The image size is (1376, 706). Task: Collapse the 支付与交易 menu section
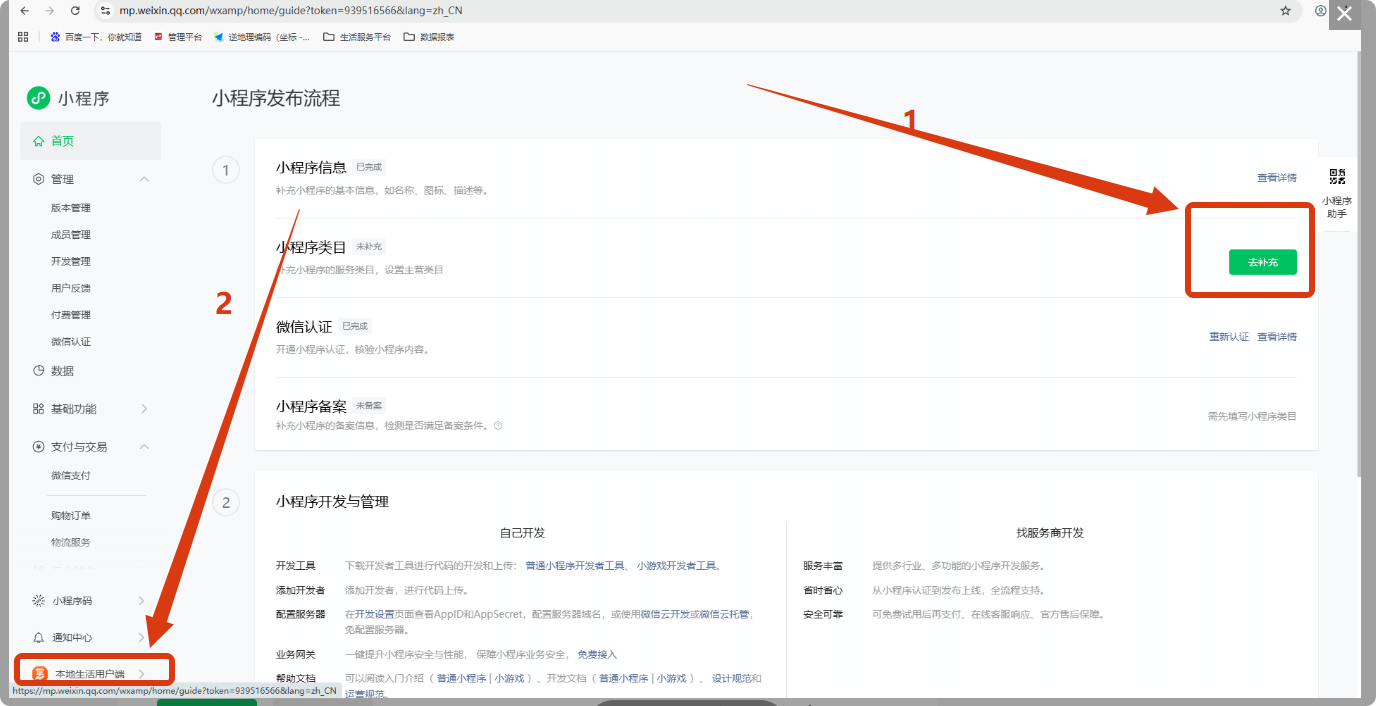[x=144, y=446]
